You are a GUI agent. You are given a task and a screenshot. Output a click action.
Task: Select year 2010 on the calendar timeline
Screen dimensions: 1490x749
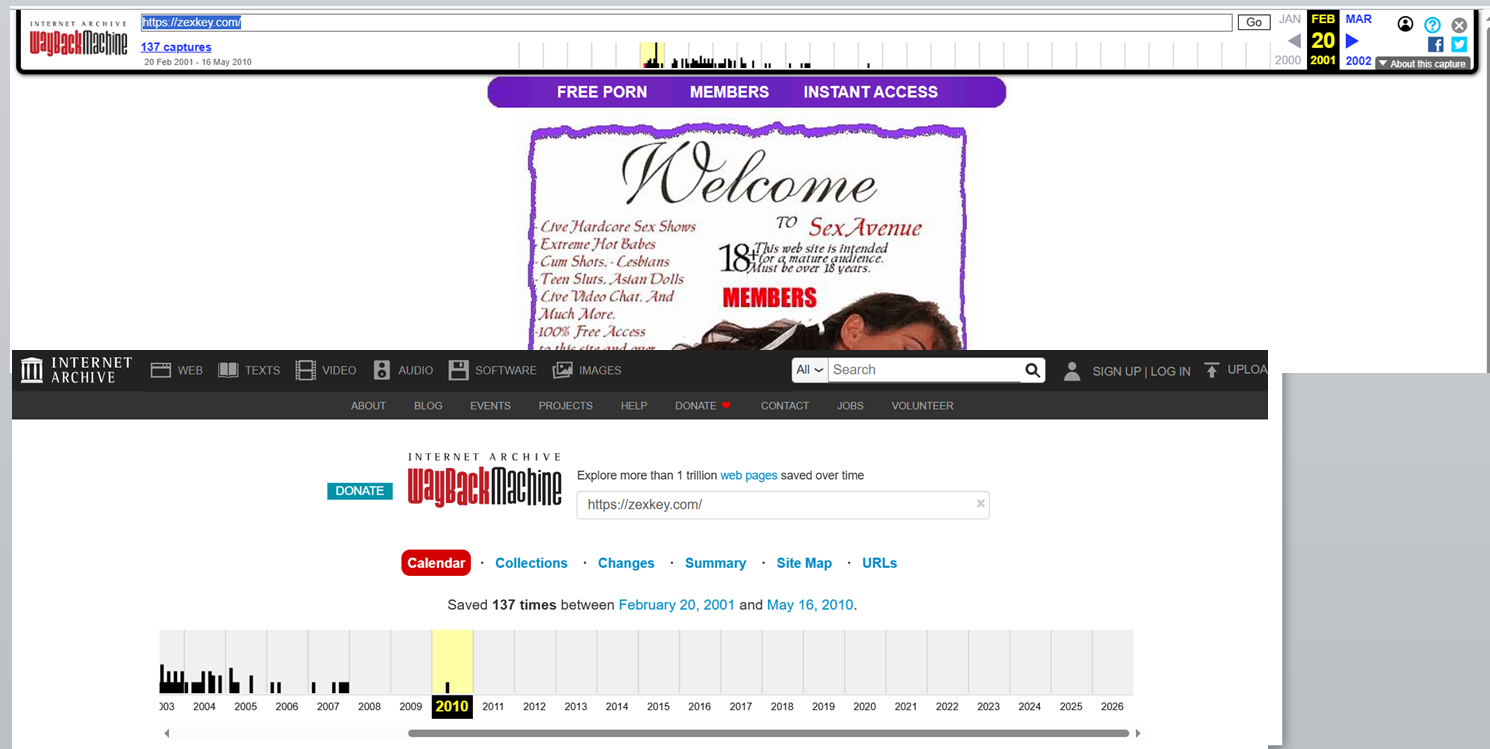point(452,706)
